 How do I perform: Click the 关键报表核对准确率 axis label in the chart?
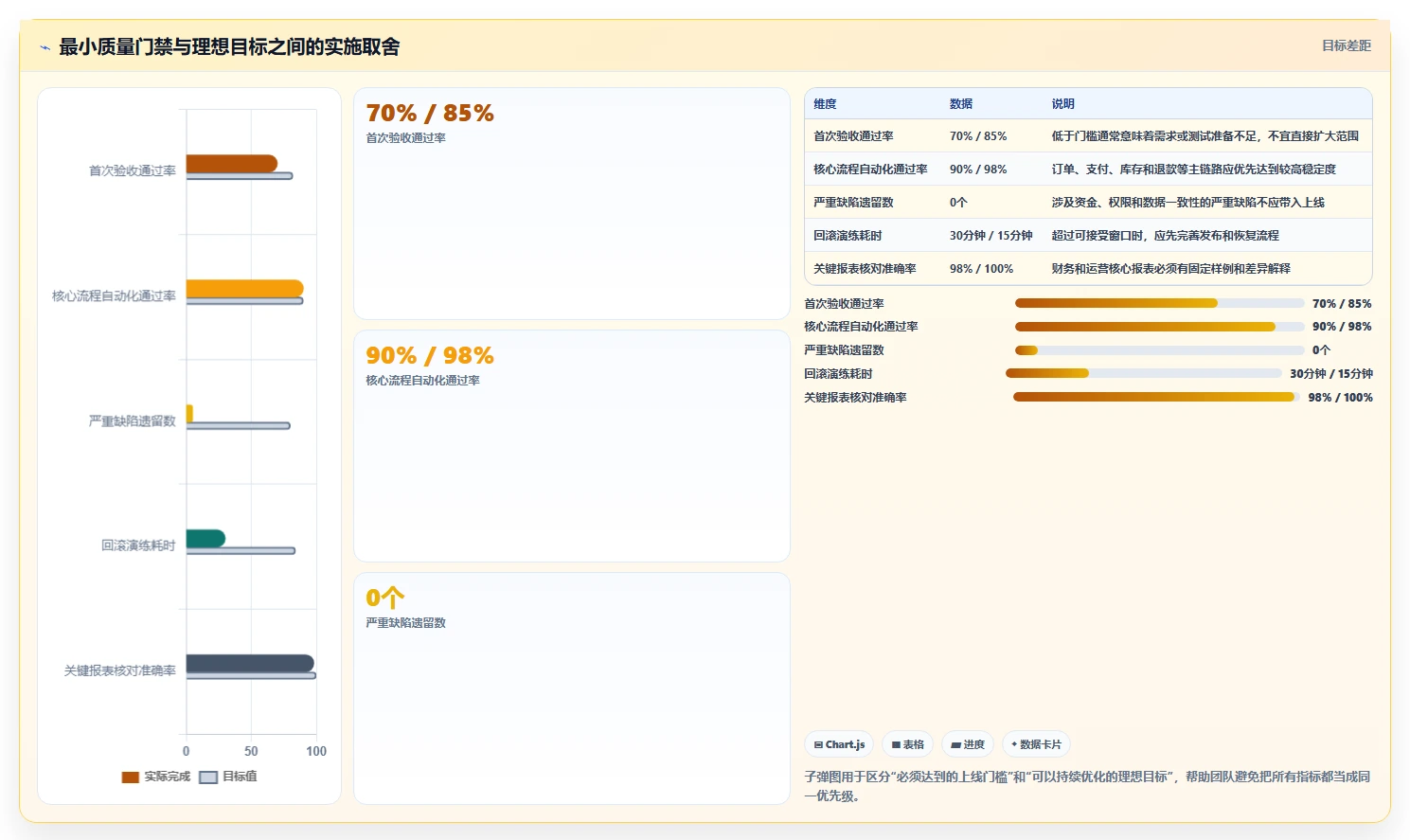pyautogui.click(x=120, y=670)
